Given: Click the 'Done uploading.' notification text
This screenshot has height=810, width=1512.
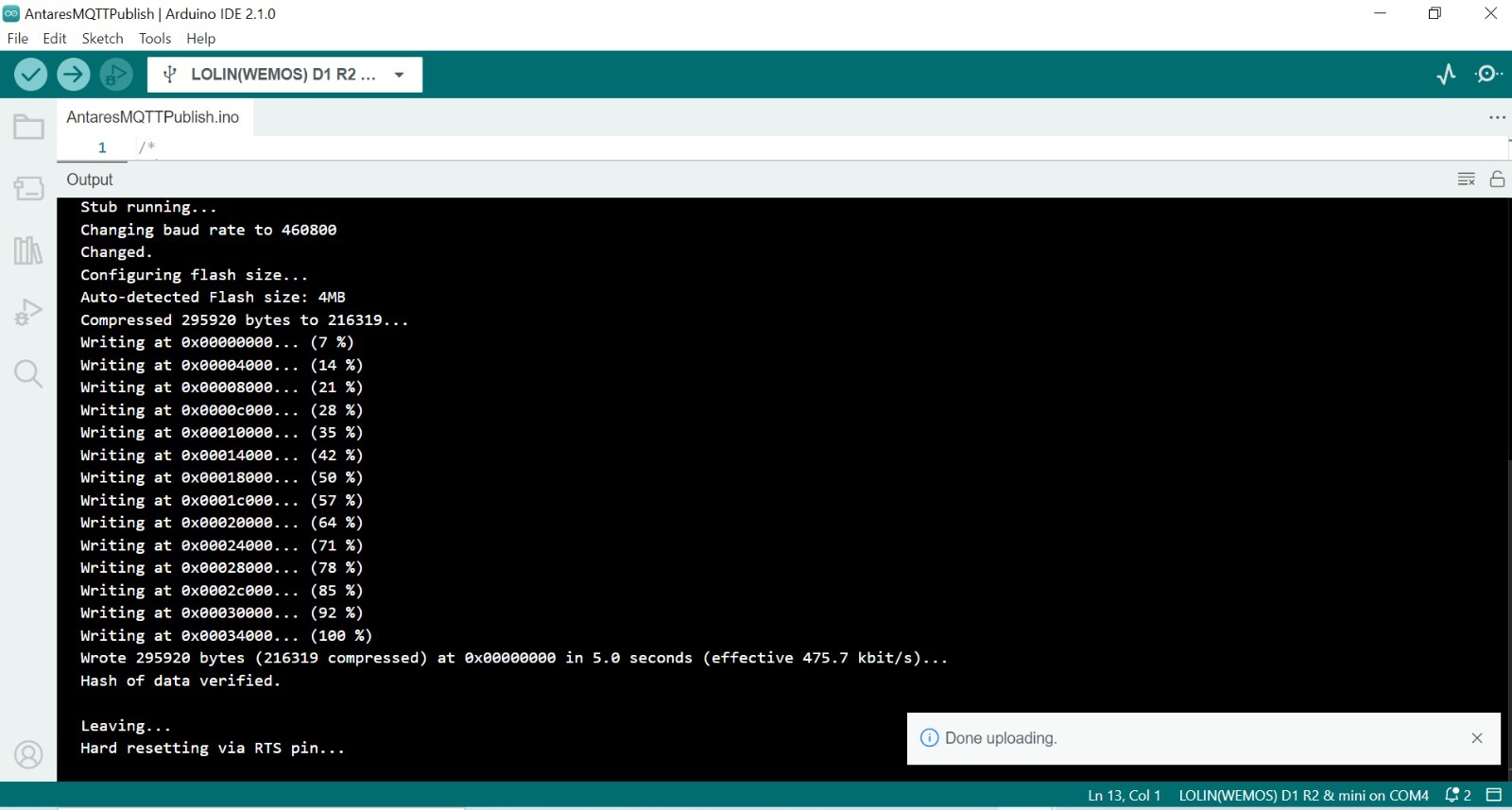Looking at the screenshot, I should click(1001, 738).
